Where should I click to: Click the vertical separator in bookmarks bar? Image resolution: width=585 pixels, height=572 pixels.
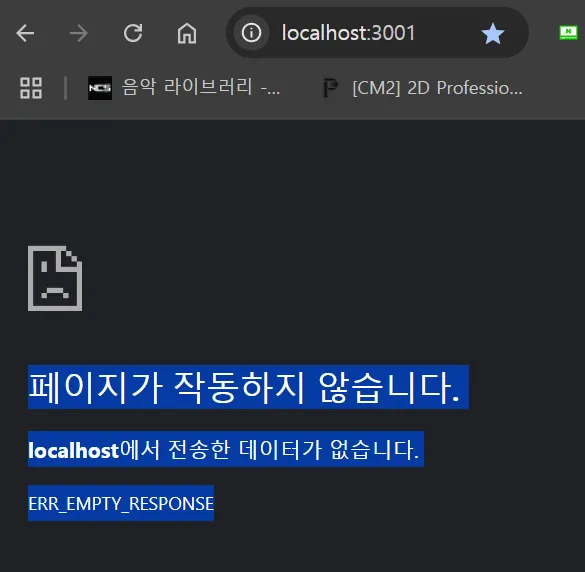(66, 88)
